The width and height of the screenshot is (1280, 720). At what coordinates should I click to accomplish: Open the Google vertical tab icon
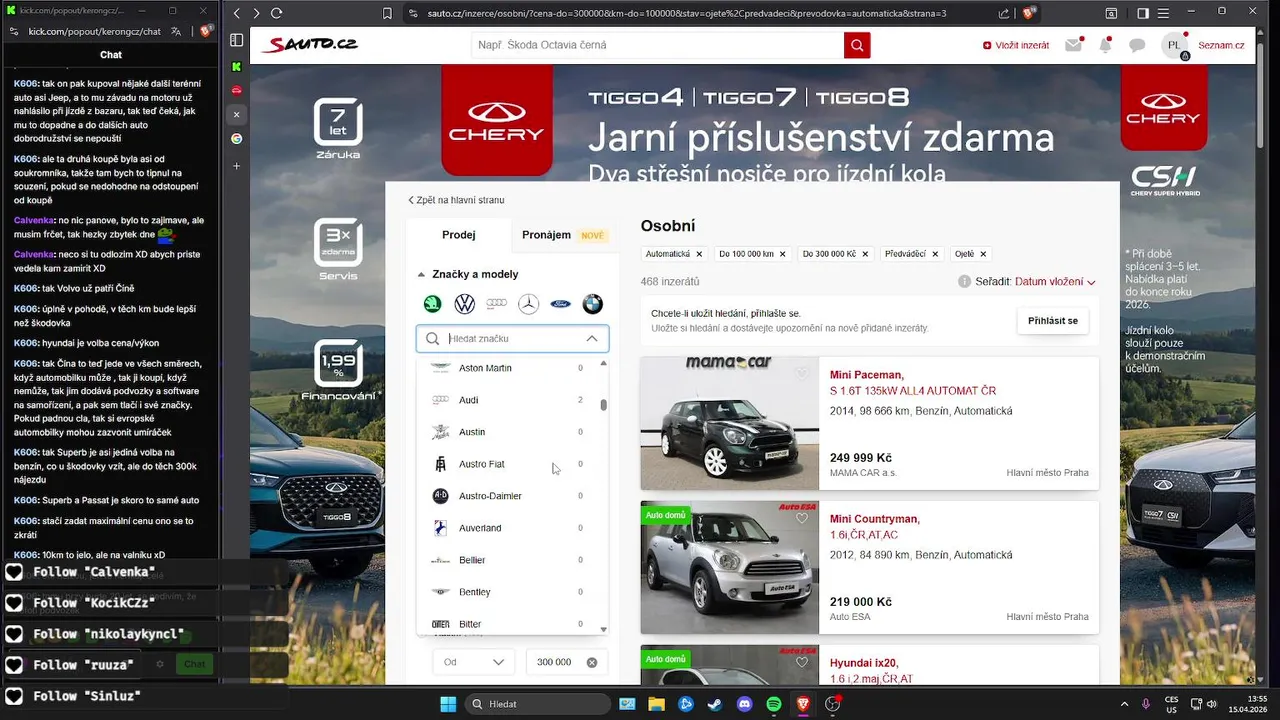(x=237, y=138)
